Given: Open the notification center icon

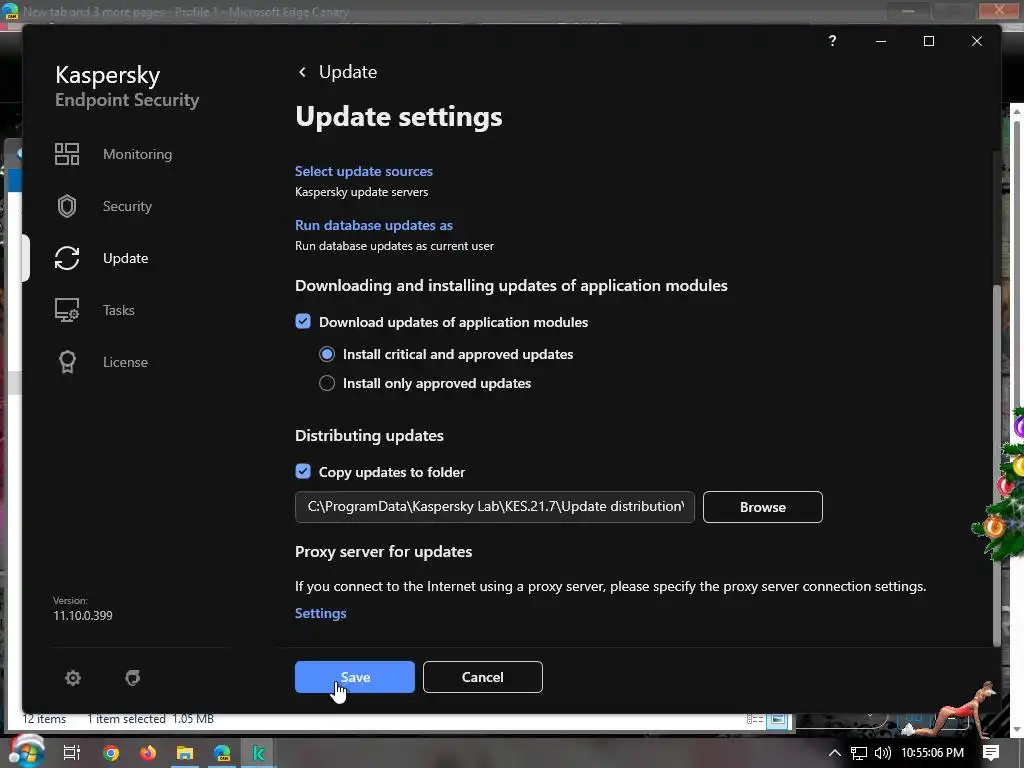Looking at the screenshot, I should click(x=991, y=753).
